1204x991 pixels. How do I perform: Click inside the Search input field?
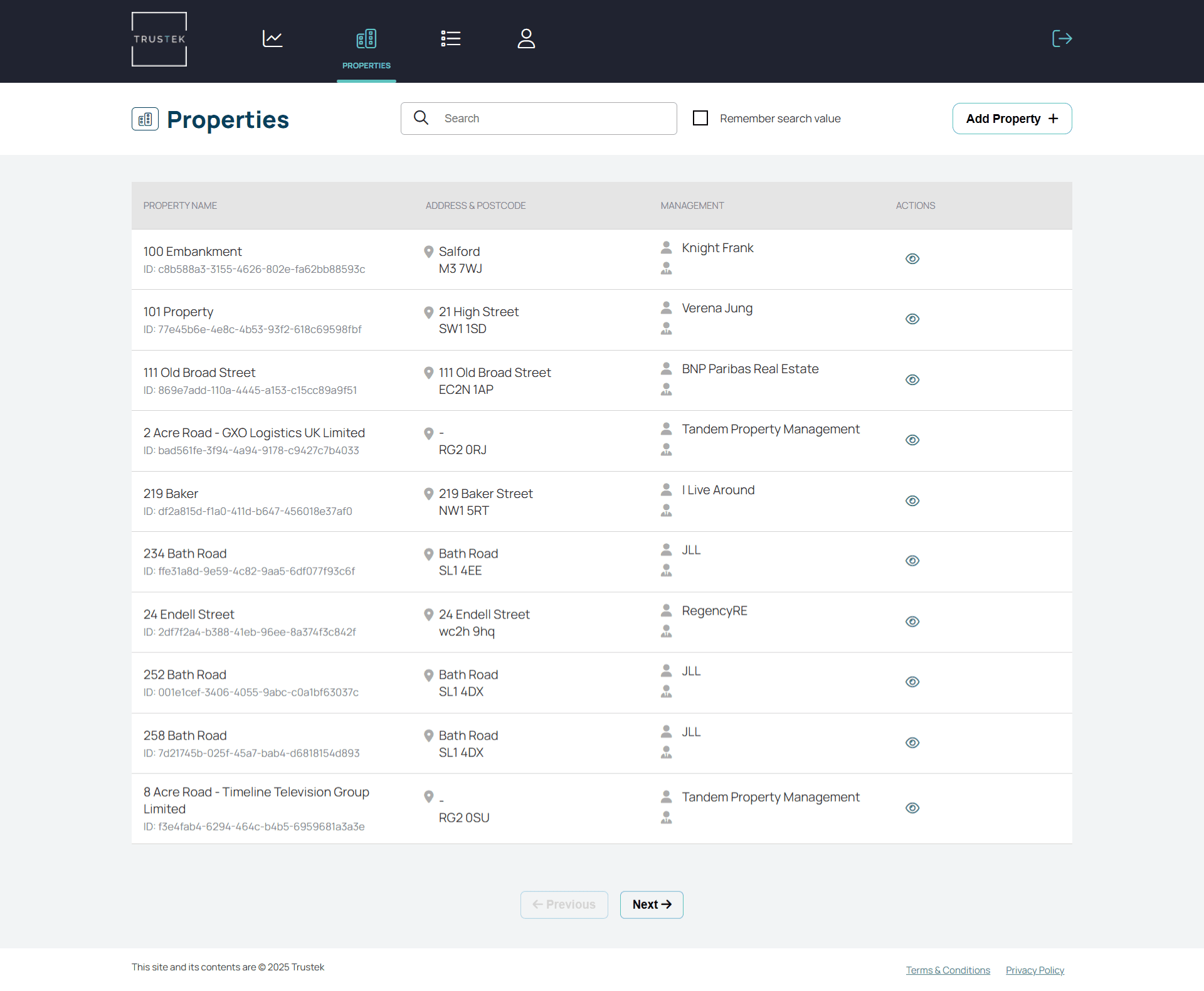click(552, 118)
